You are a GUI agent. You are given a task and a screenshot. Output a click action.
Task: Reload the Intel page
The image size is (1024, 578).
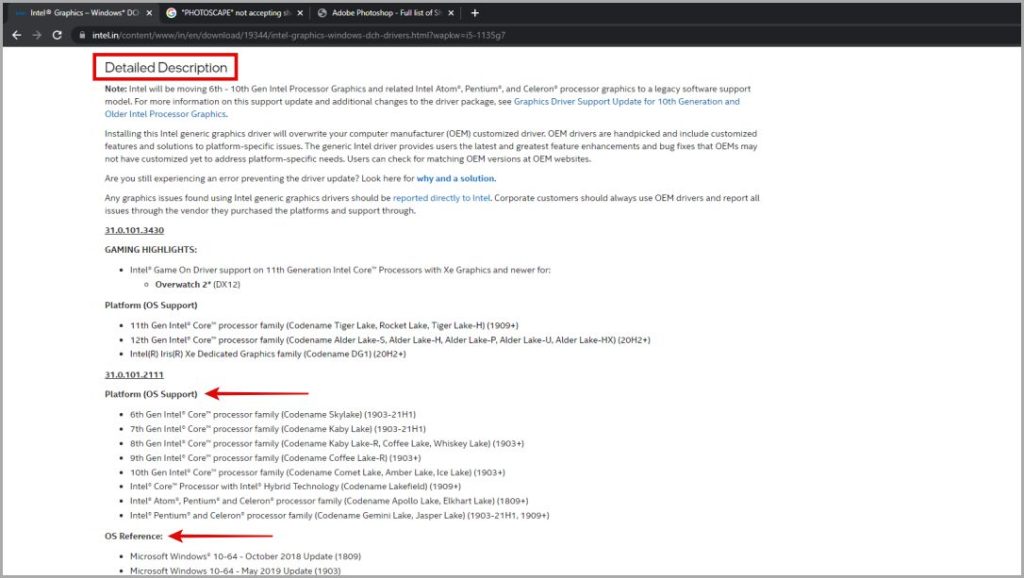pyautogui.click(x=57, y=35)
